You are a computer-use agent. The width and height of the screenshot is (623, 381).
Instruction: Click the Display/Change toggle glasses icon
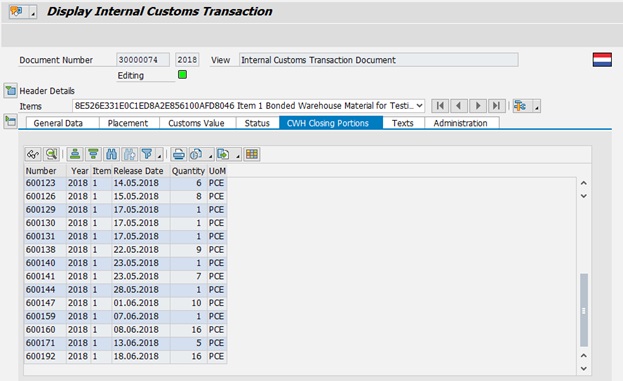click(x=33, y=154)
